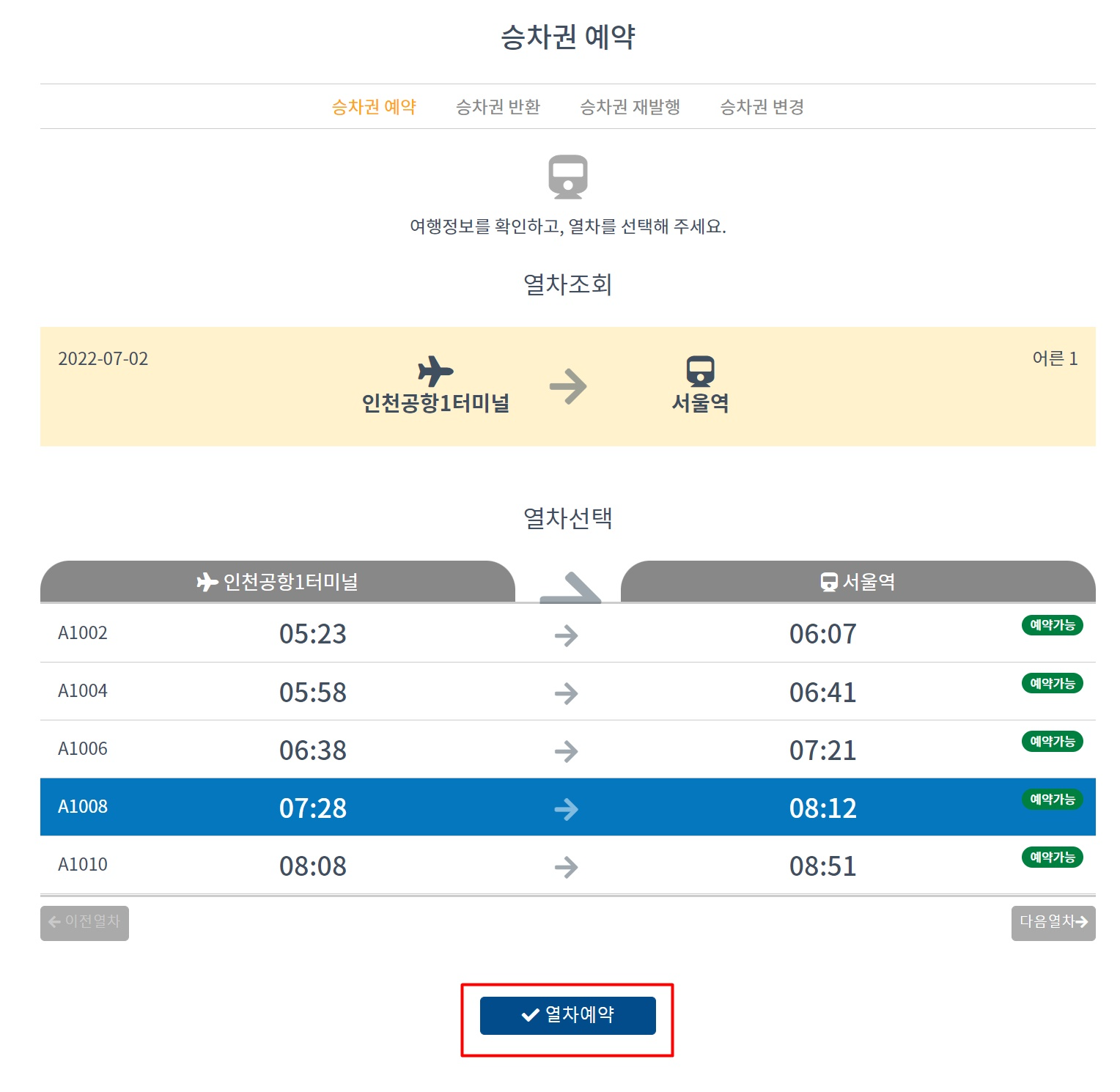Switch to the 승차권 반환 tab
The image size is (1120, 1092).
pos(498,107)
